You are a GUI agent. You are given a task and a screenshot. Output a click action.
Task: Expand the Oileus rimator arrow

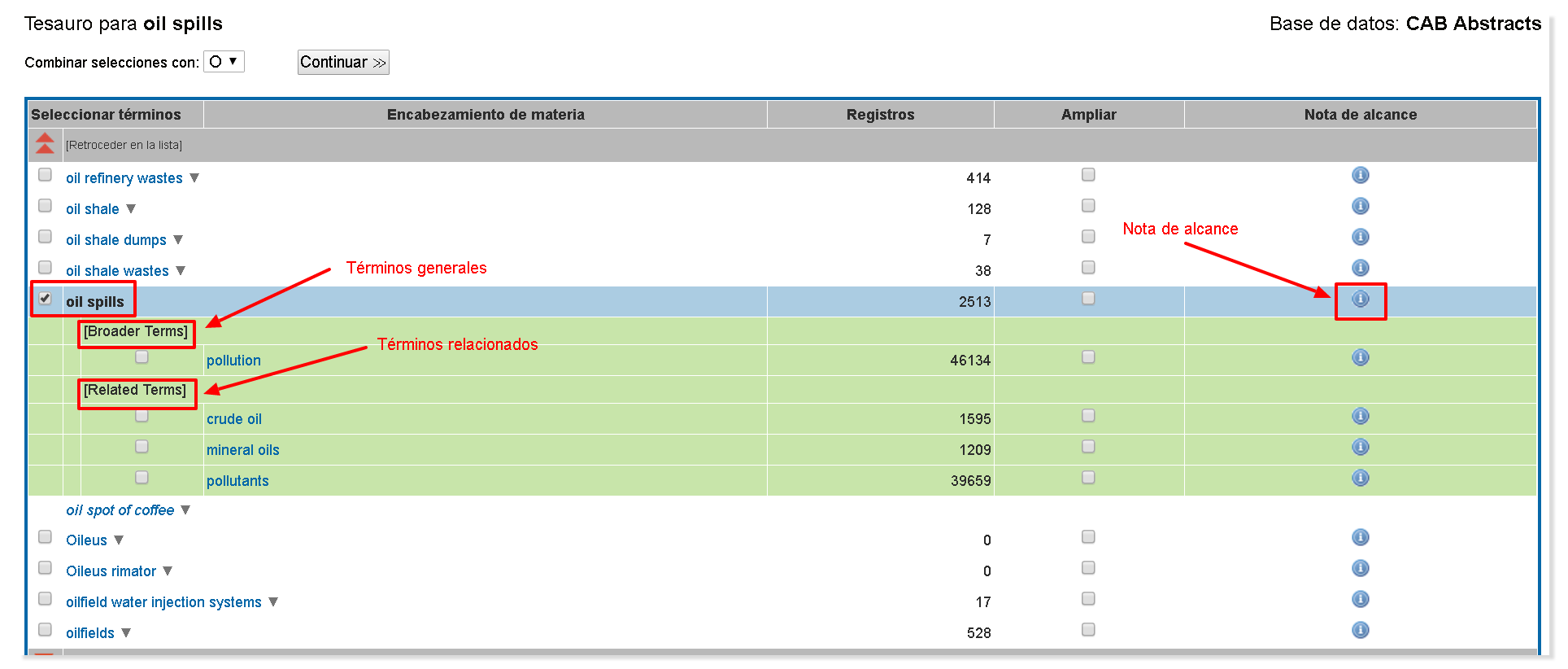(168, 571)
